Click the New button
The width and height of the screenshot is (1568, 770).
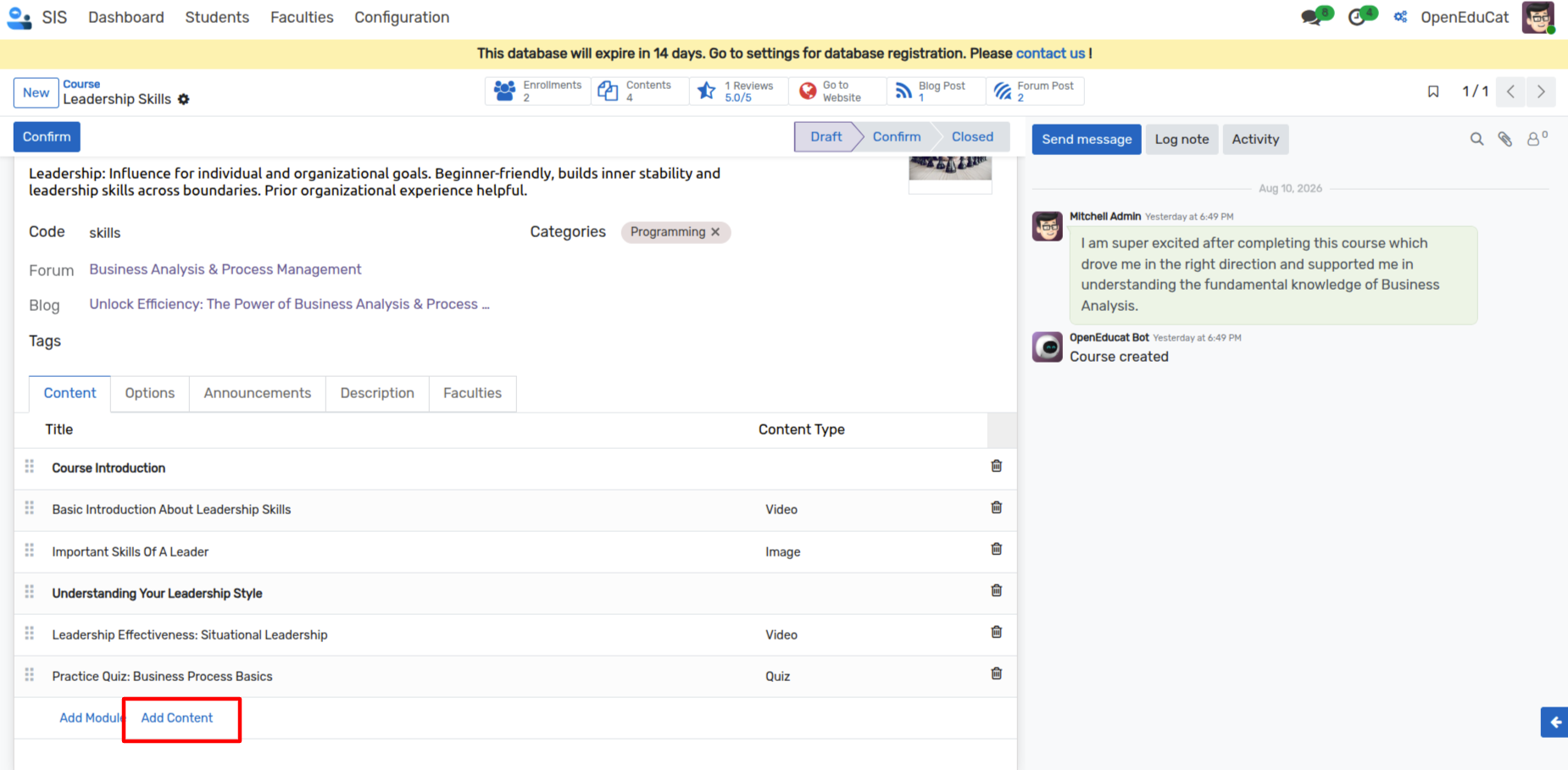pyautogui.click(x=36, y=92)
